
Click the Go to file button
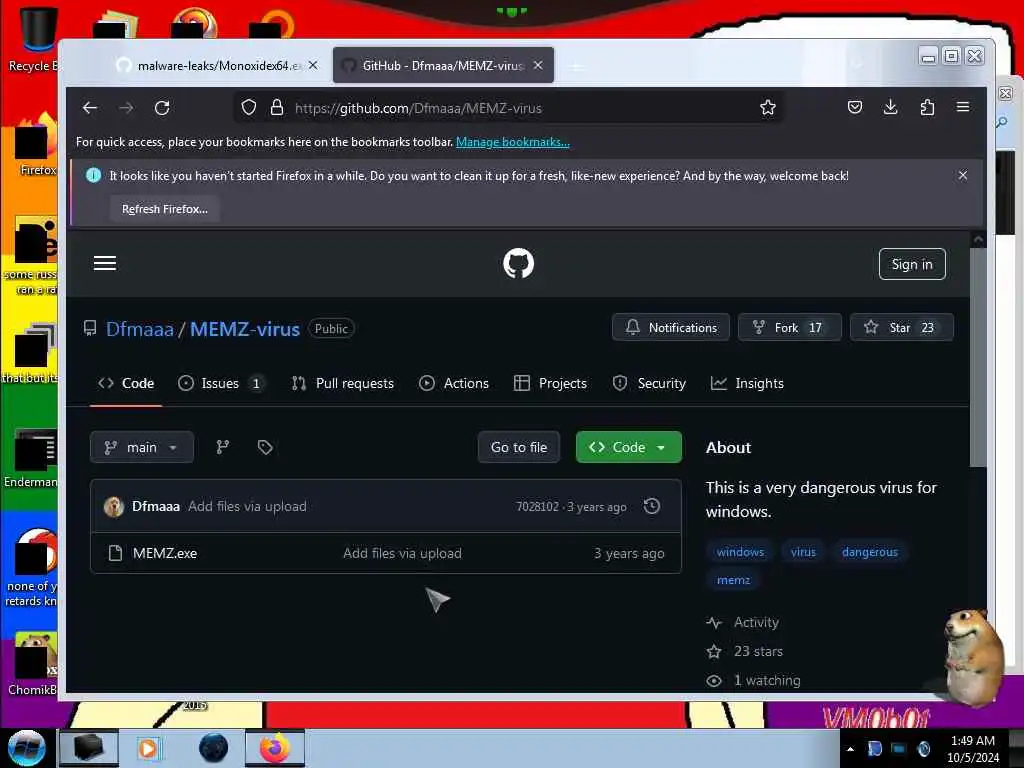[x=519, y=447]
